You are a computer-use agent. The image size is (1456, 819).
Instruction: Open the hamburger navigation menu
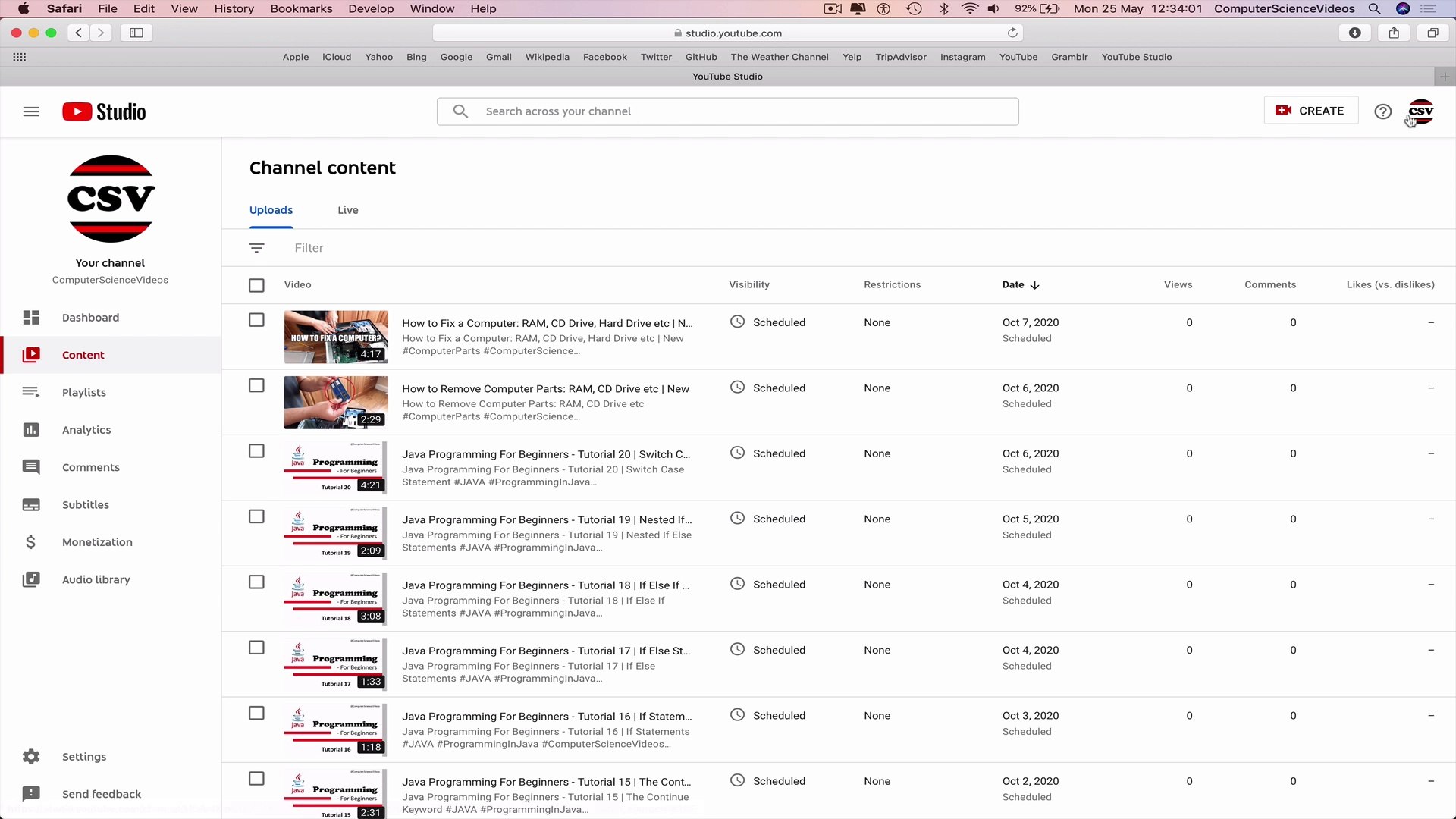point(31,111)
